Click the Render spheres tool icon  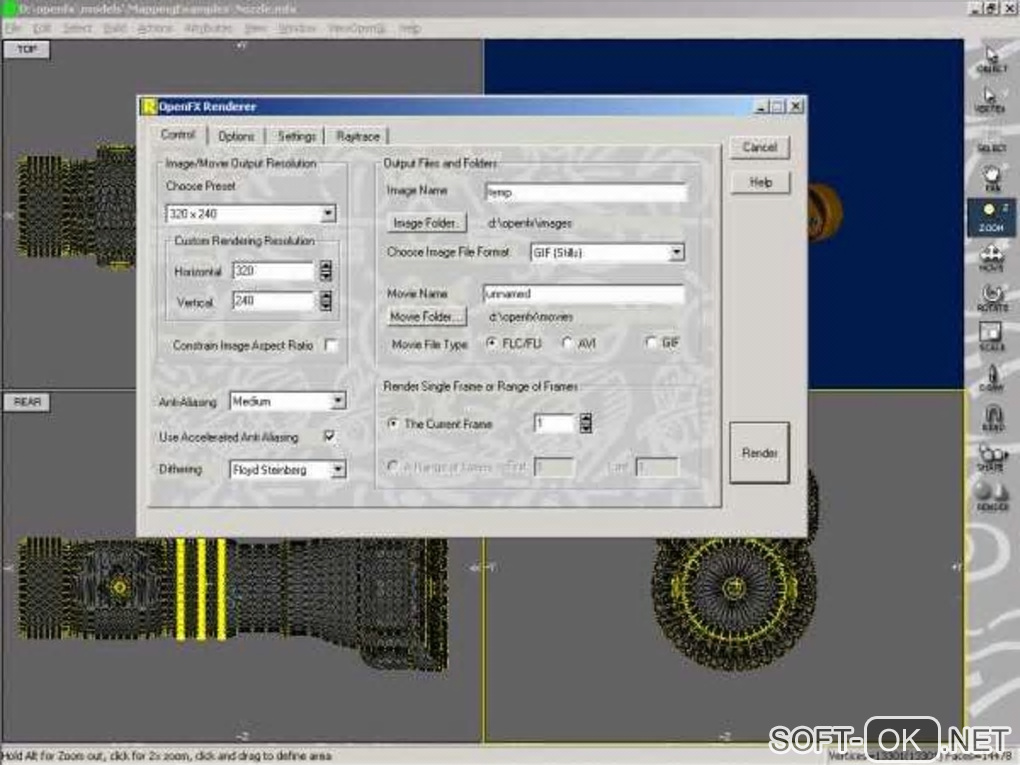(x=991, y=495)
